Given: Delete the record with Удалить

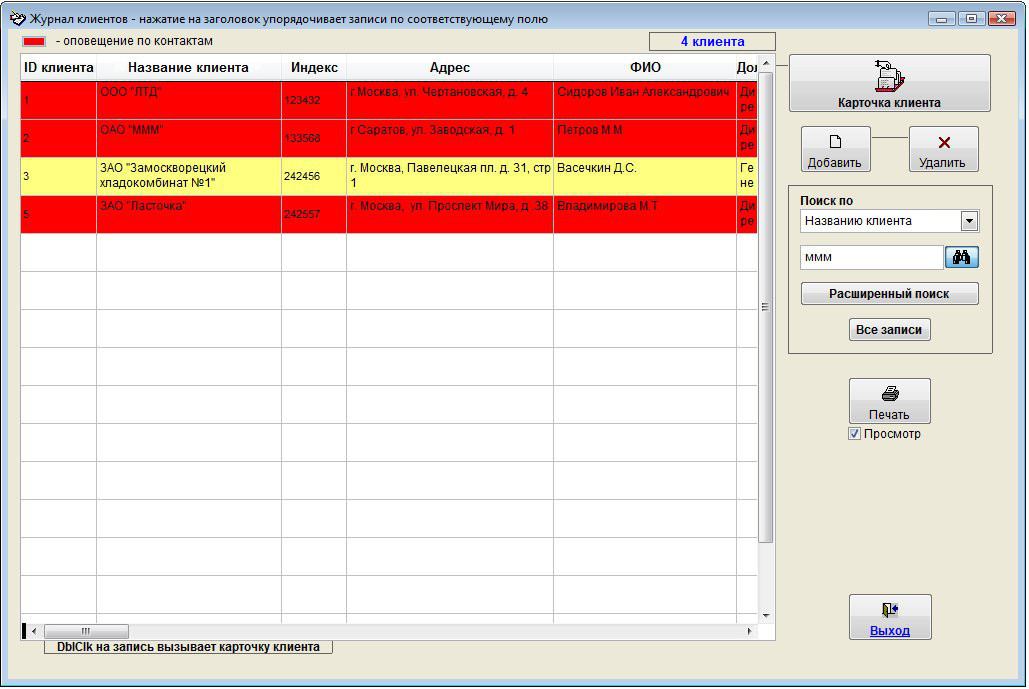Looking at the screenshot, I should pos(943,149).
